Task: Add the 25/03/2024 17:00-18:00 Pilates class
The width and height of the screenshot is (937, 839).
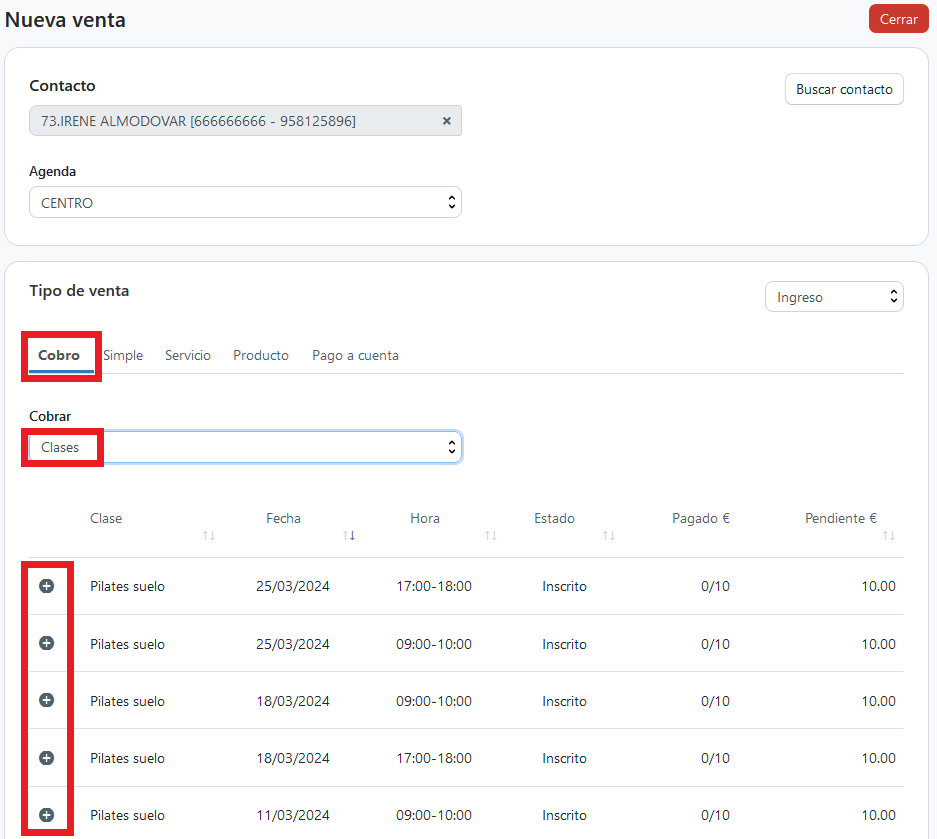Action: (47, 586)
